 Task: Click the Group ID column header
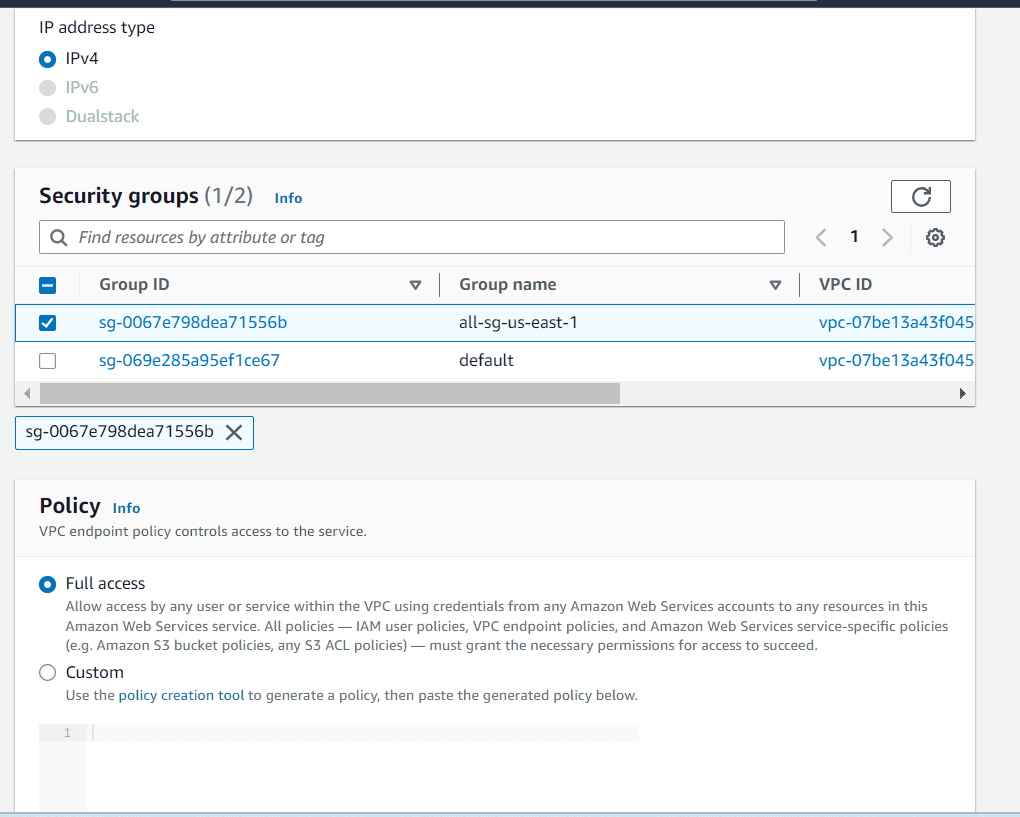point(134,284)
